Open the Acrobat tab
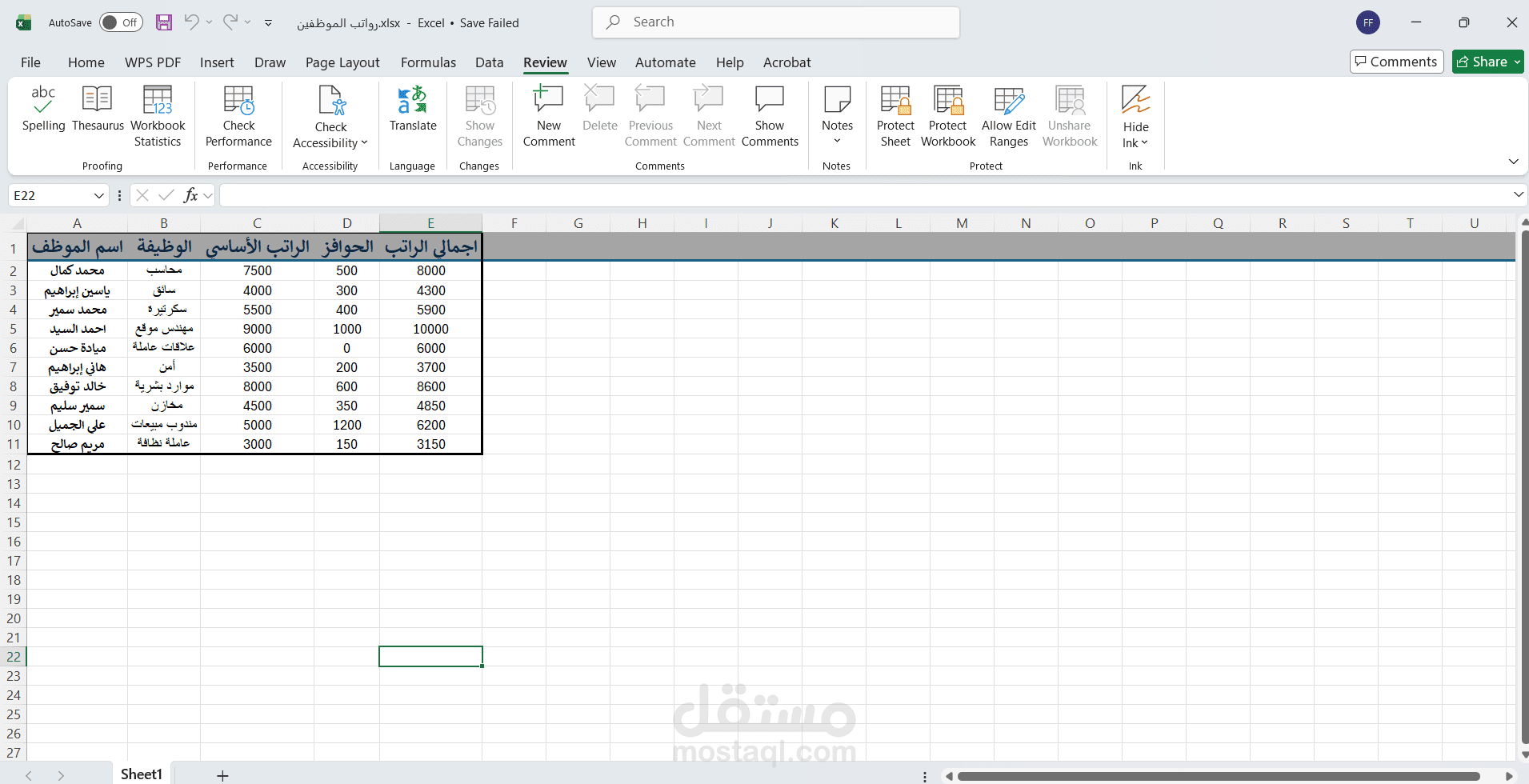Viewport: 1529px width, 784px height. (787, 62)
